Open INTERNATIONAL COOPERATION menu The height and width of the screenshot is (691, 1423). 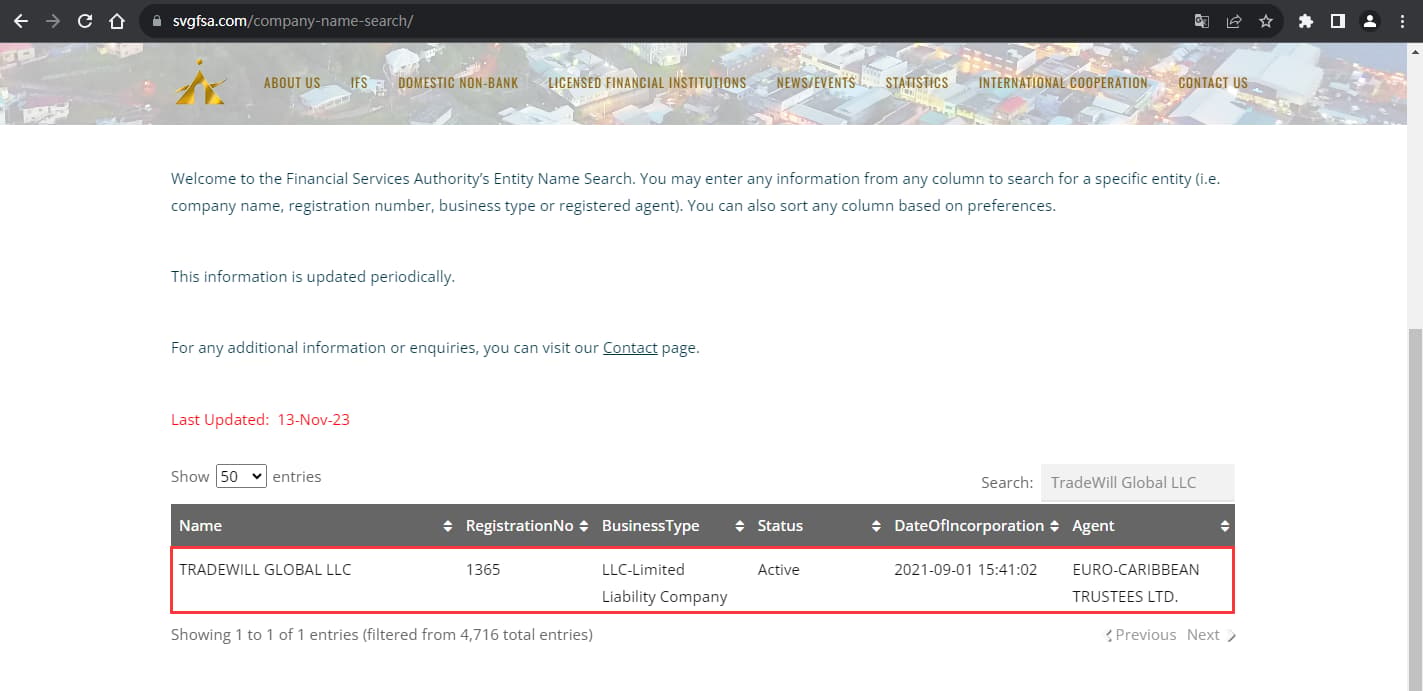[x=1063, y=83]
